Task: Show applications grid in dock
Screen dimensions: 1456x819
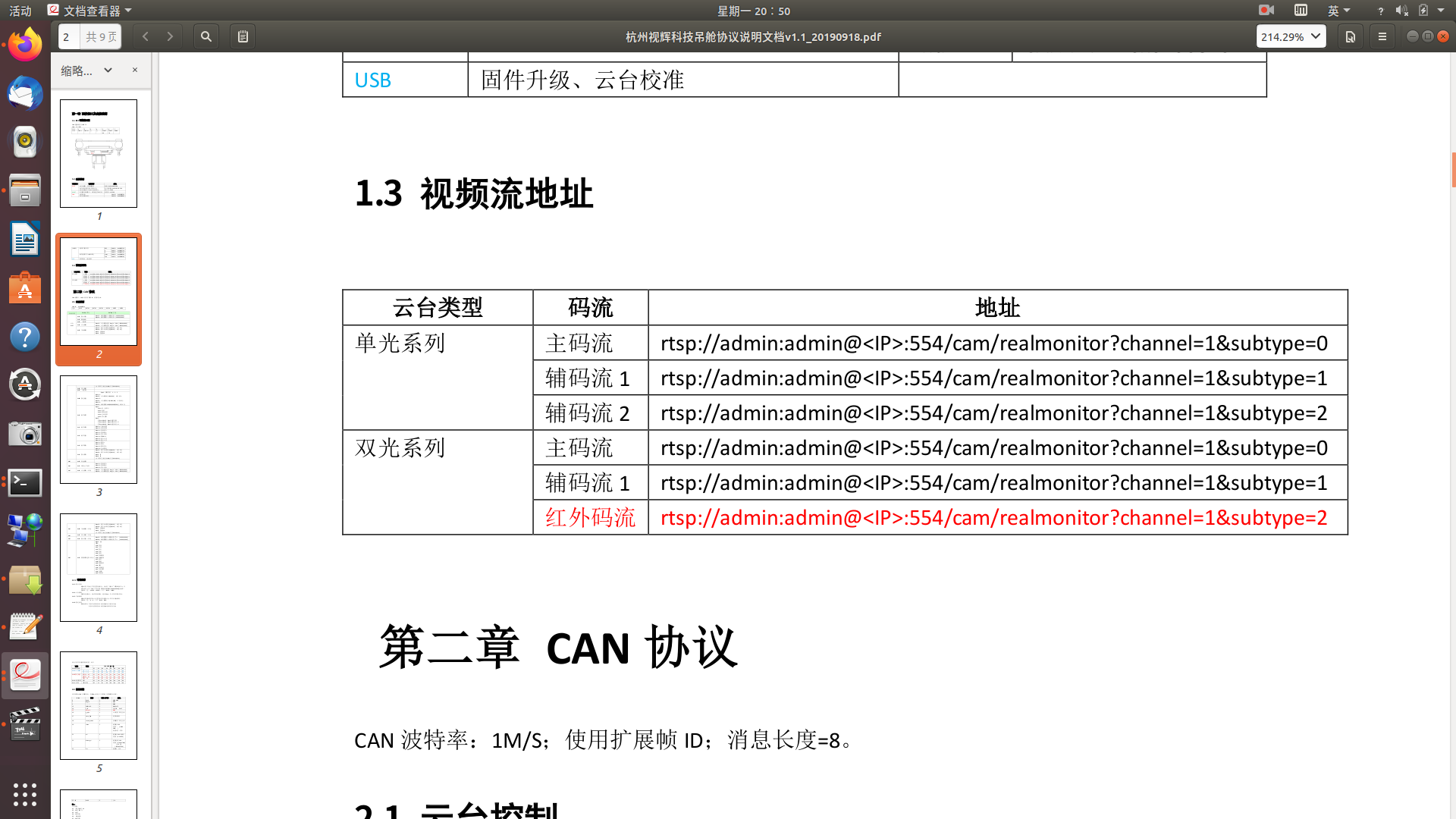Action: point(25,794)
